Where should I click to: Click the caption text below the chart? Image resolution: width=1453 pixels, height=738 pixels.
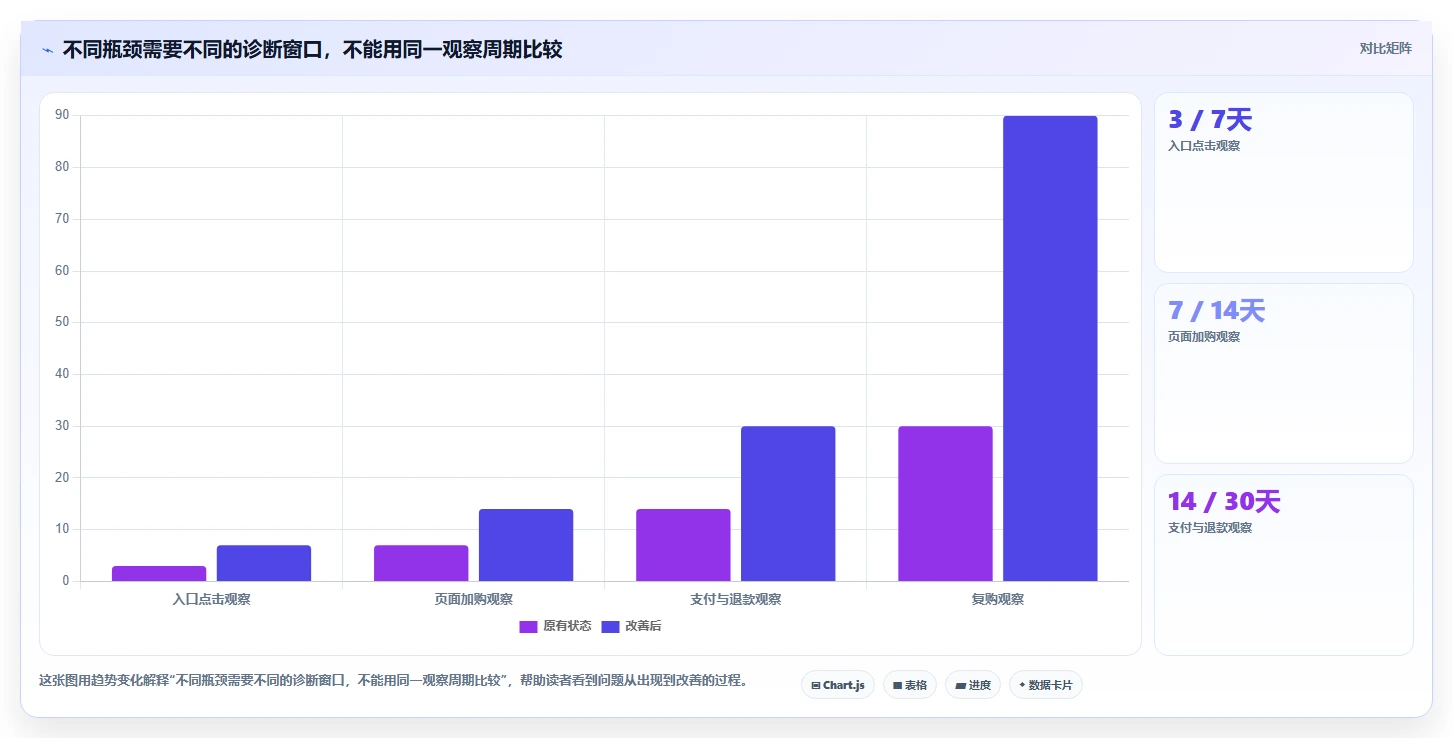click(x=393, y=680)
